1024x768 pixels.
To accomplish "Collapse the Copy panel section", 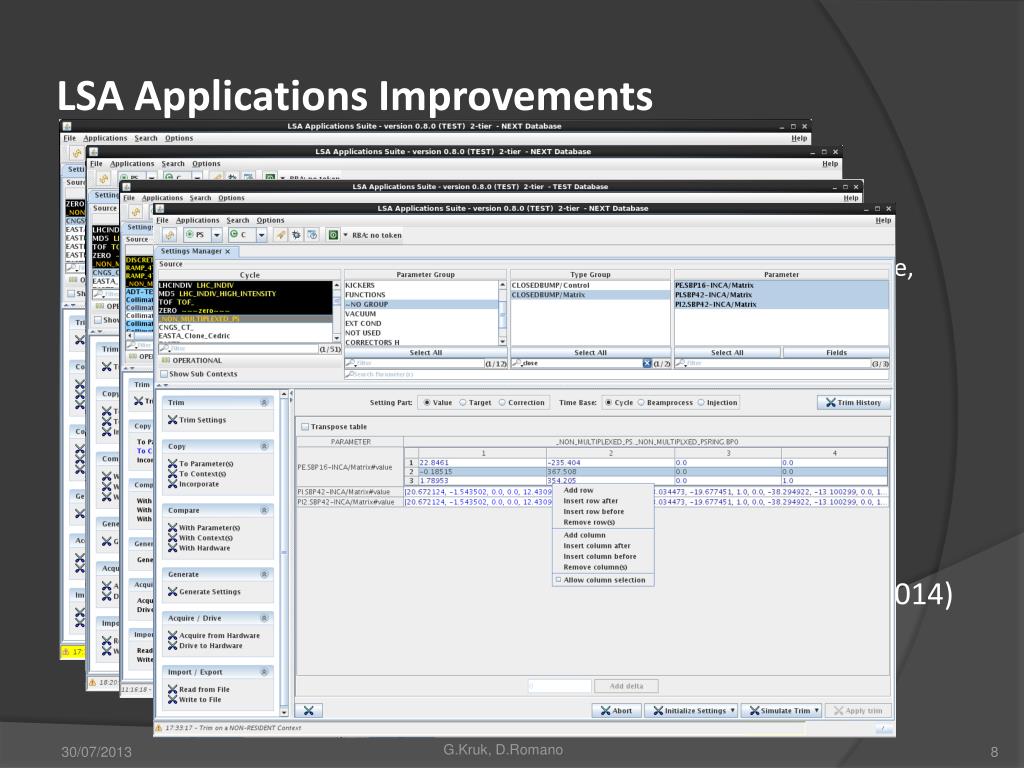I will click(264, 447).
